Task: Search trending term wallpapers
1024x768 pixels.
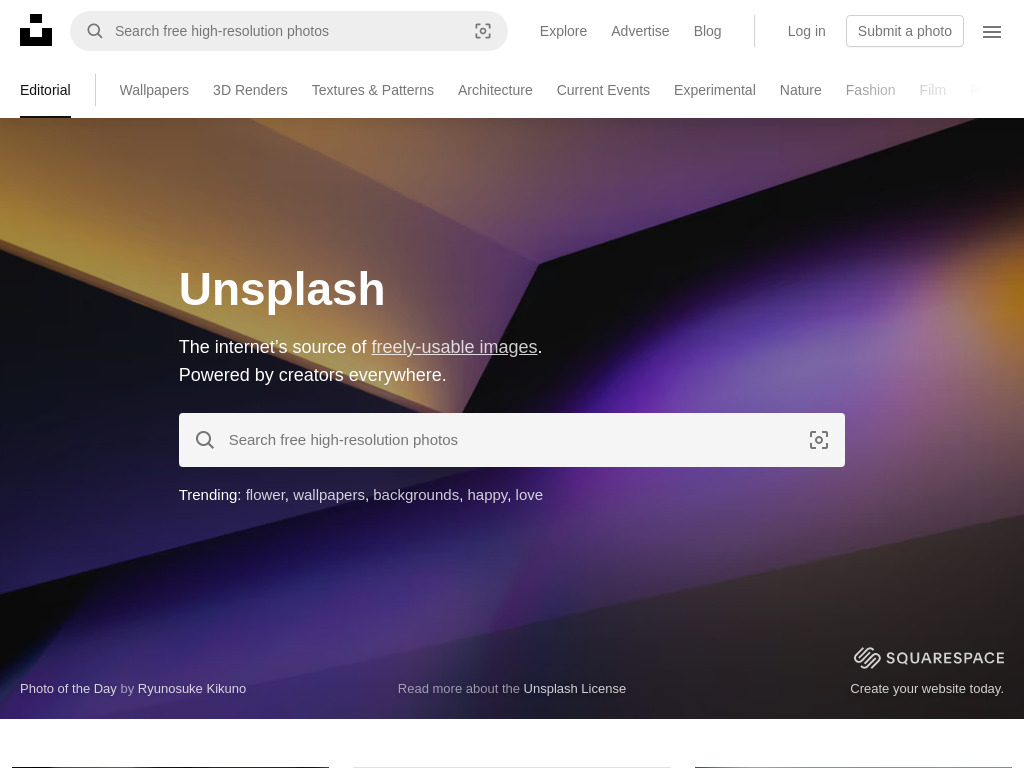Action: tap(328, 495)
